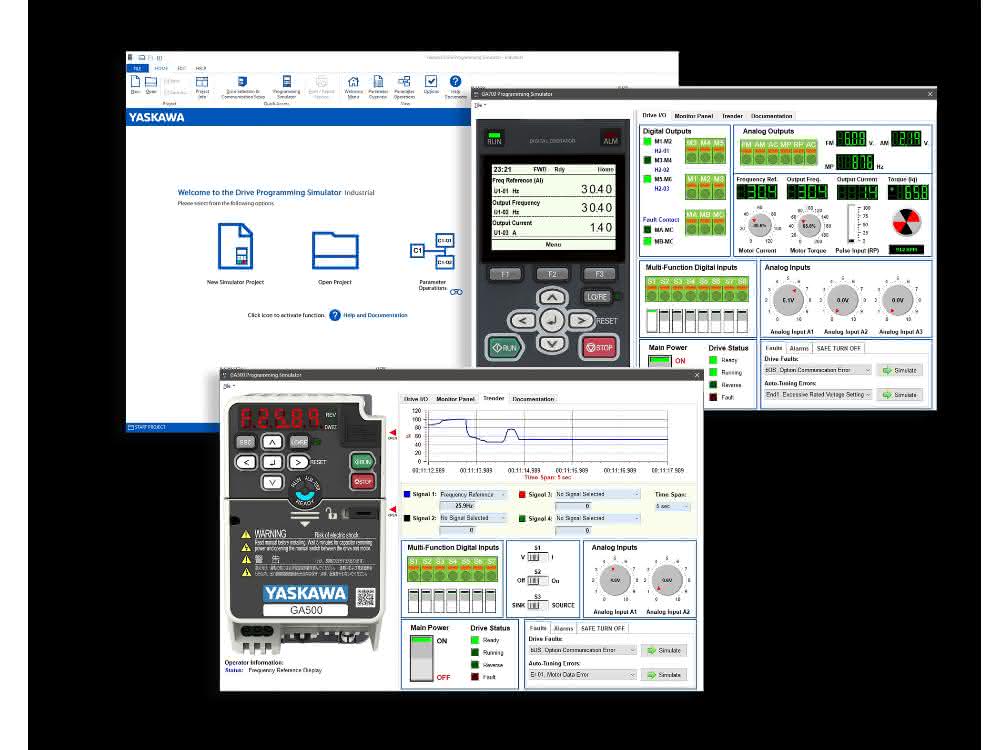The width and height of the screenshot is (1000, 750).
Task: Click large New Simulator Project icon
Action: pyautogui.click(x=235, y=246)
